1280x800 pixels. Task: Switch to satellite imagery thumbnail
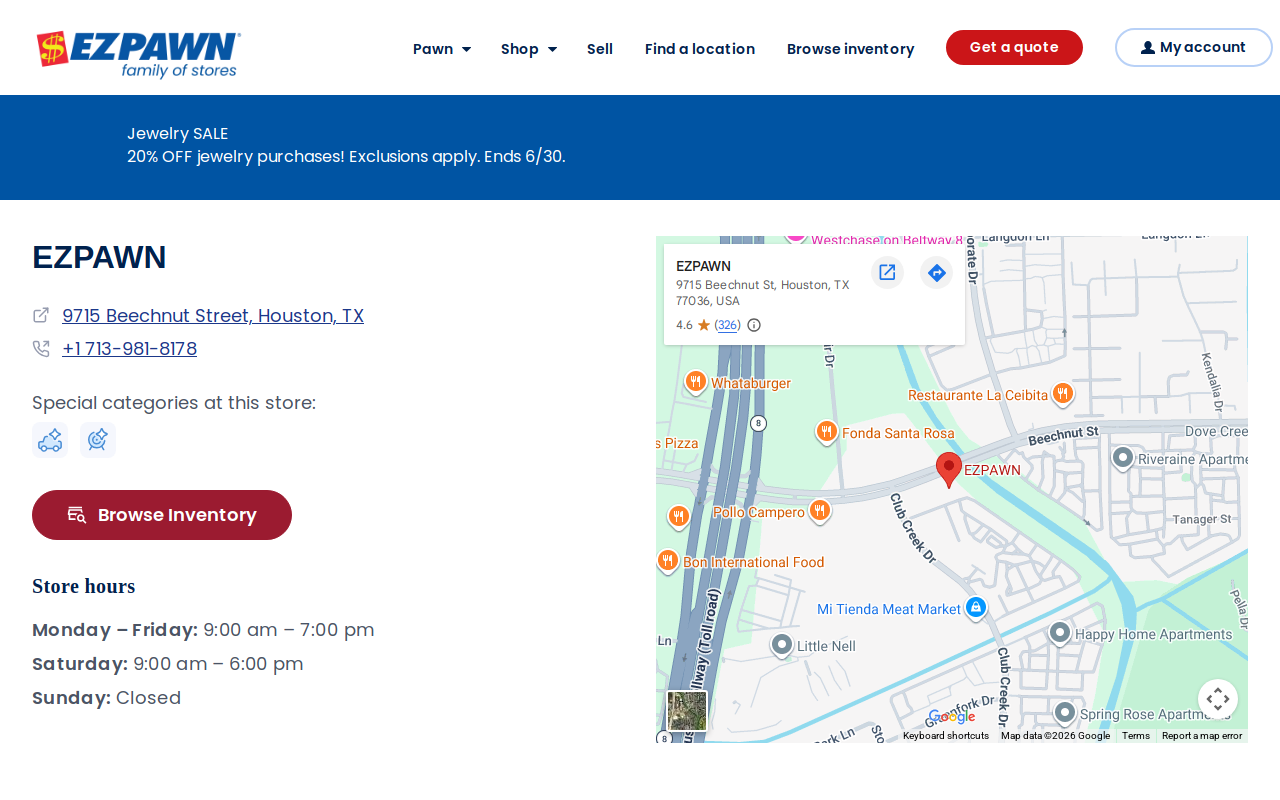[687, 711]
